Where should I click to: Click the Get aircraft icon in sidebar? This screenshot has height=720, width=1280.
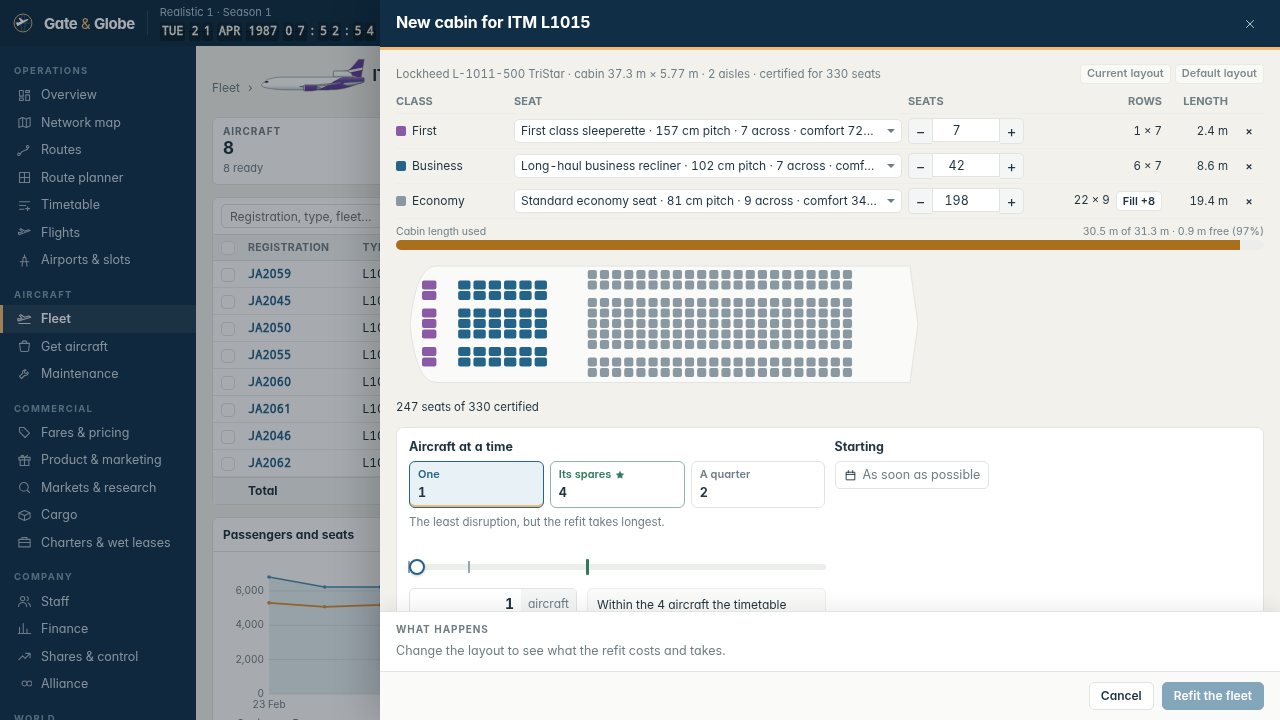click(24, 346)
